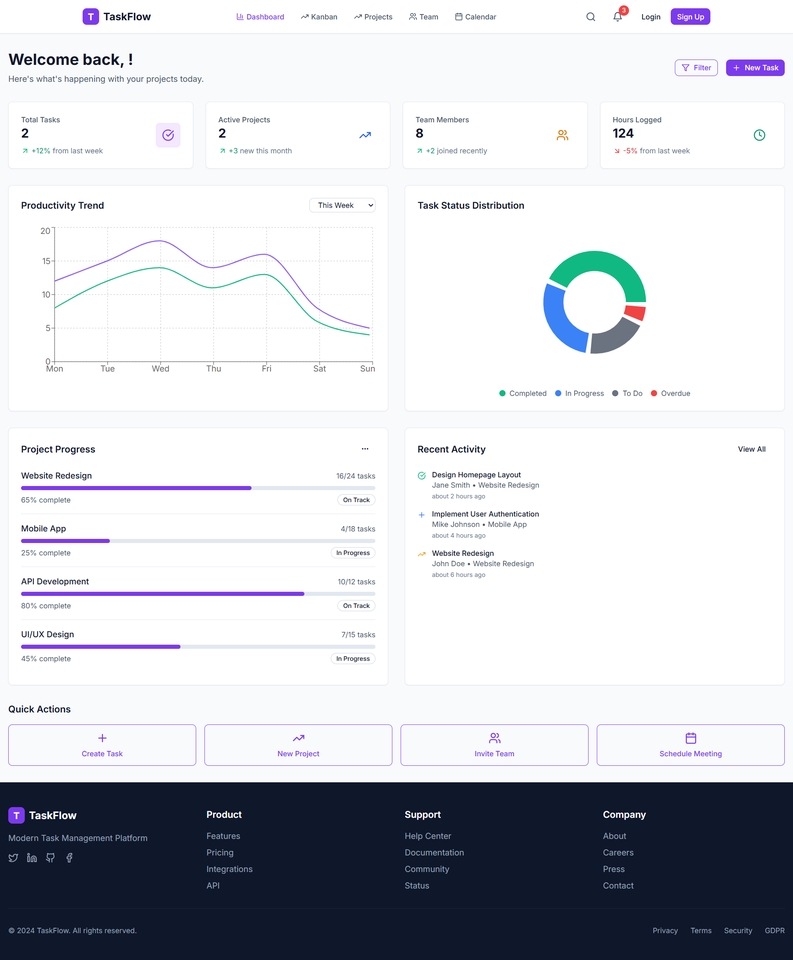Click the Hours Logged clock icon
Screen dimensions: 793x960
click(759, 135)
